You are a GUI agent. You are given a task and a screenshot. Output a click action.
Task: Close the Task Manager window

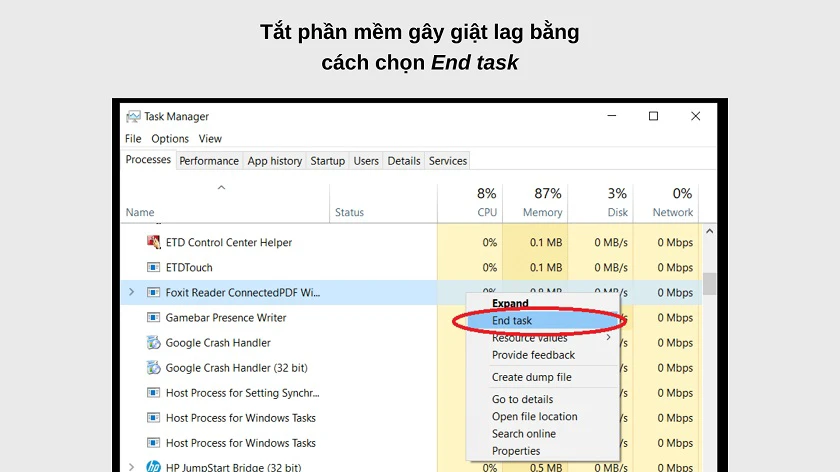tap(695, 116)
